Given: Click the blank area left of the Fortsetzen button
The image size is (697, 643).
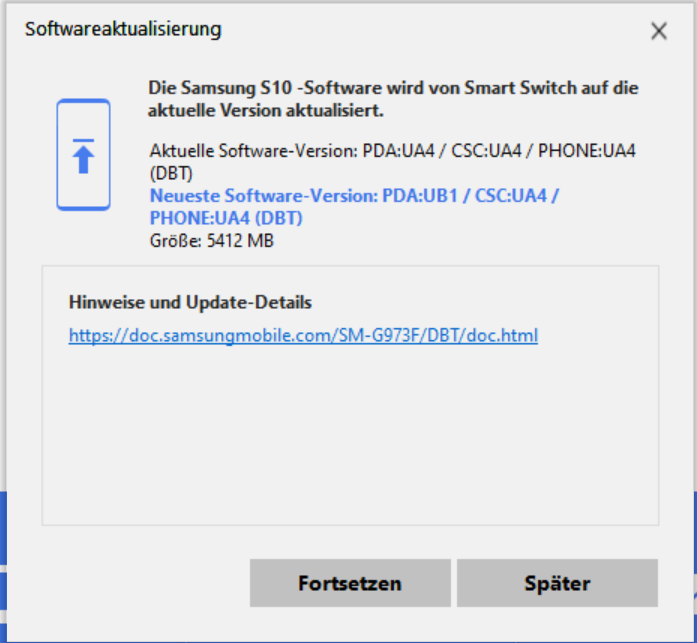Looking at the screenshot, I should [129, 583].
